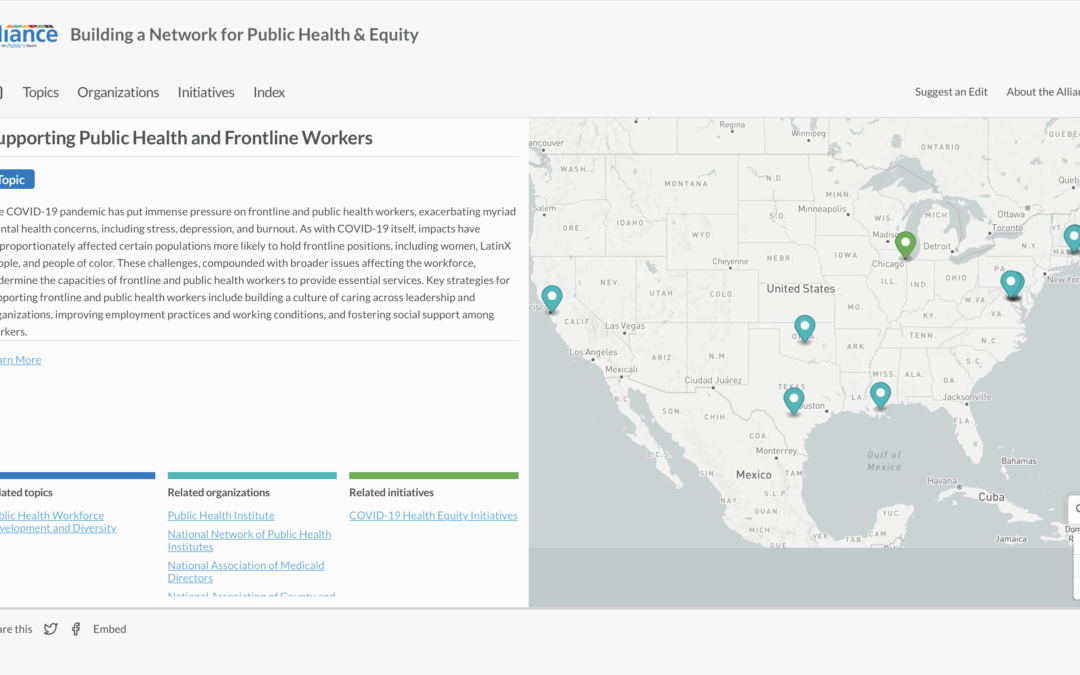Click the Embed option in the footer
The width and height of the screenshot is (1080, 675).
[x=109, y=628]
